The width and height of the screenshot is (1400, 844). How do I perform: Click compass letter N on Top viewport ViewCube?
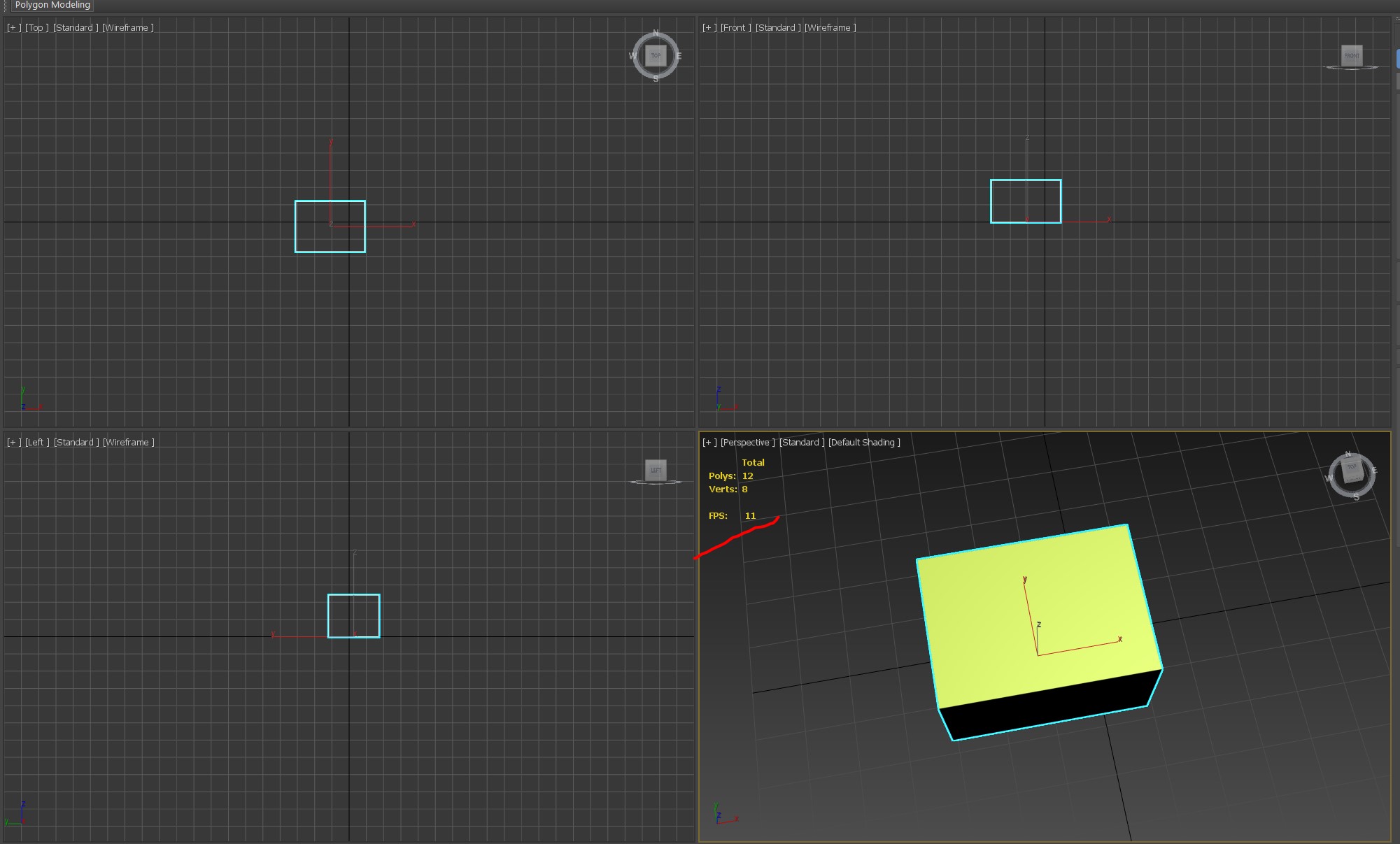656,34
